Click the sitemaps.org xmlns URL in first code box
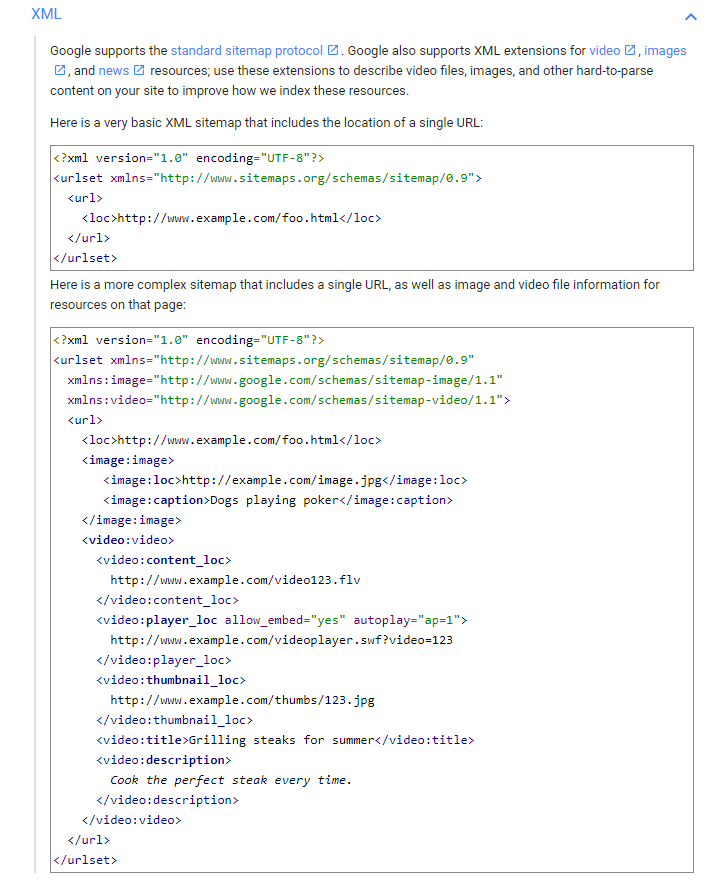The width and height of the screenshot is (727, 883). point(314,178)
